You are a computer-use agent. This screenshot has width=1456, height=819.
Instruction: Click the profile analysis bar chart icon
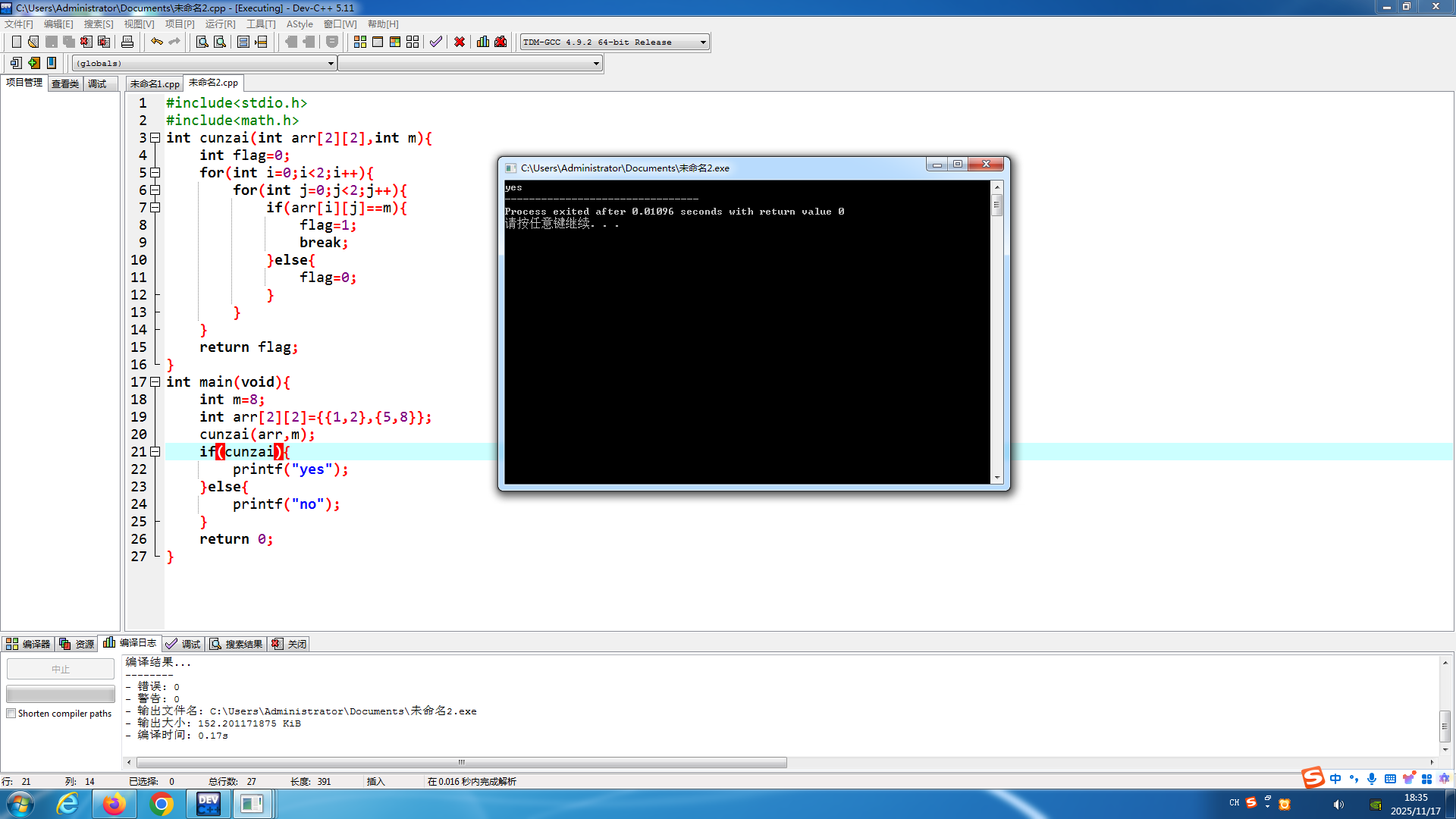coord(483,42)
